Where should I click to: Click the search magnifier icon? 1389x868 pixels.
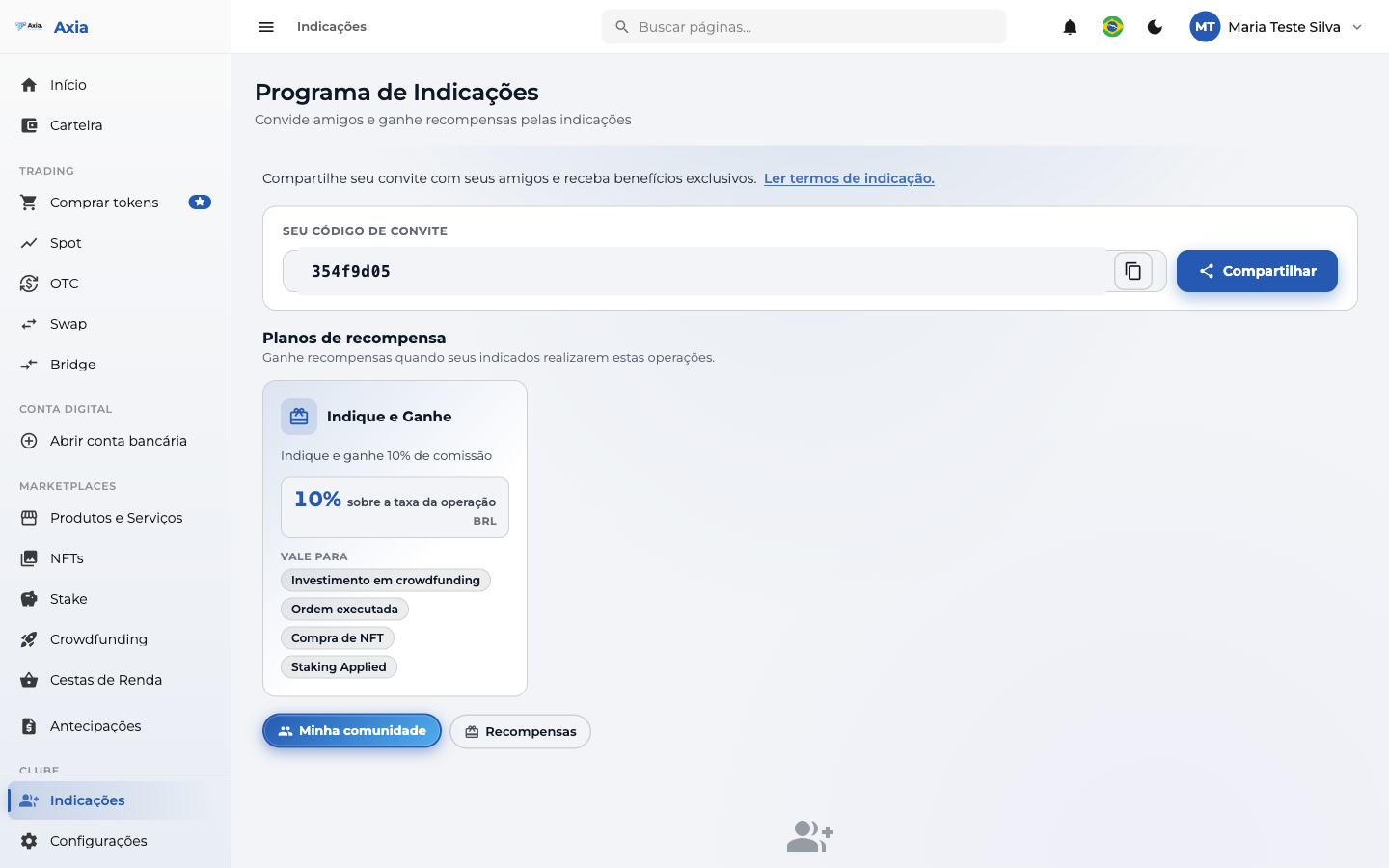[622, 27]
